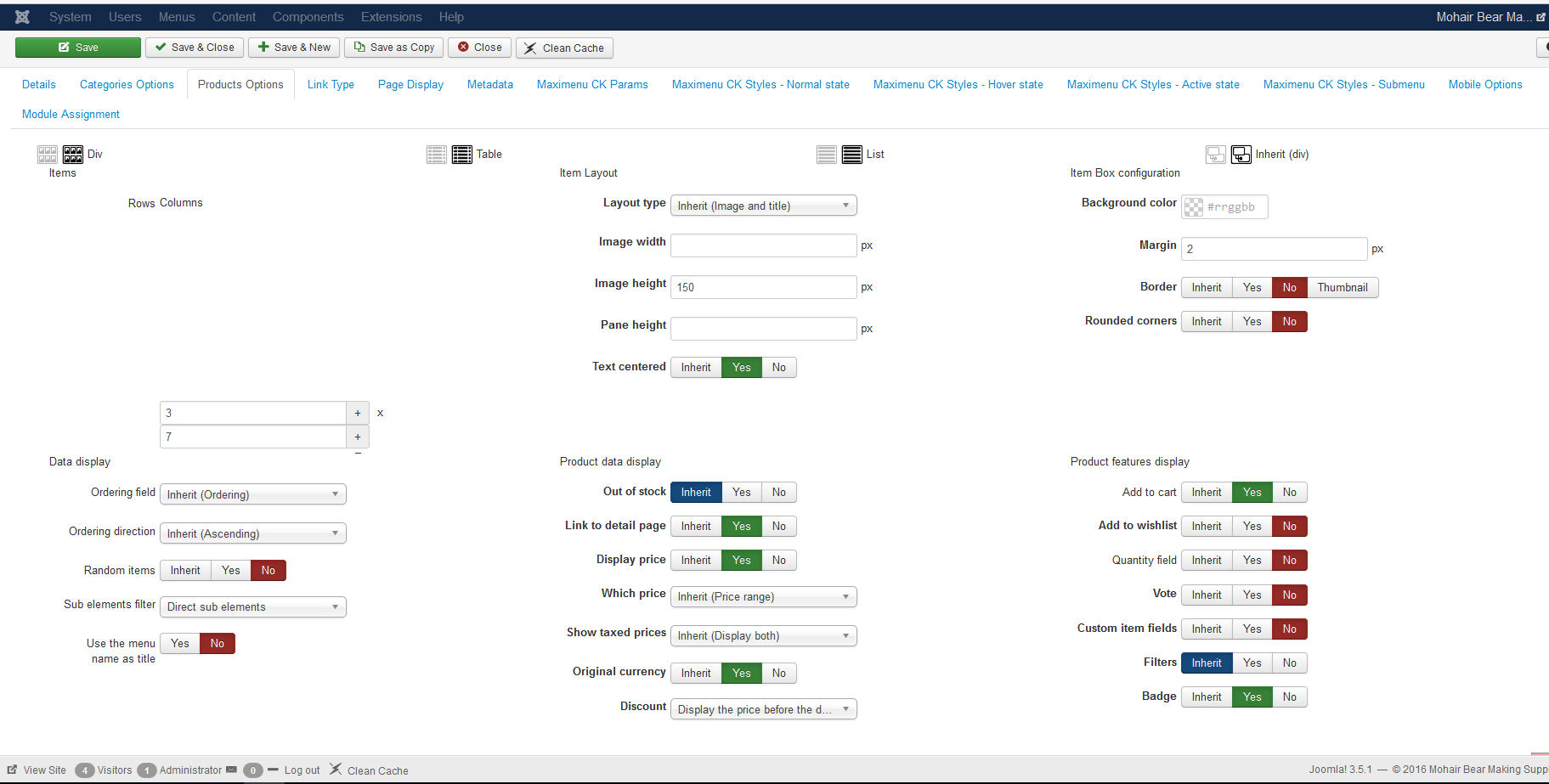The height and width of the screenshot is (784, 1549).
Task: Open the Maximenu CK Params tab
Action: [x=592, y=84]
